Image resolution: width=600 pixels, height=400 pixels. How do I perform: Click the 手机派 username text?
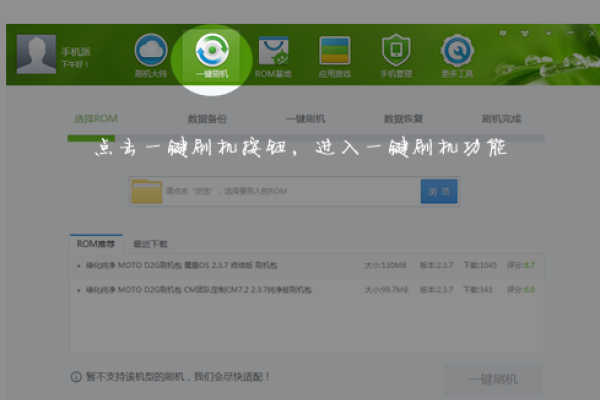(76, 52)
